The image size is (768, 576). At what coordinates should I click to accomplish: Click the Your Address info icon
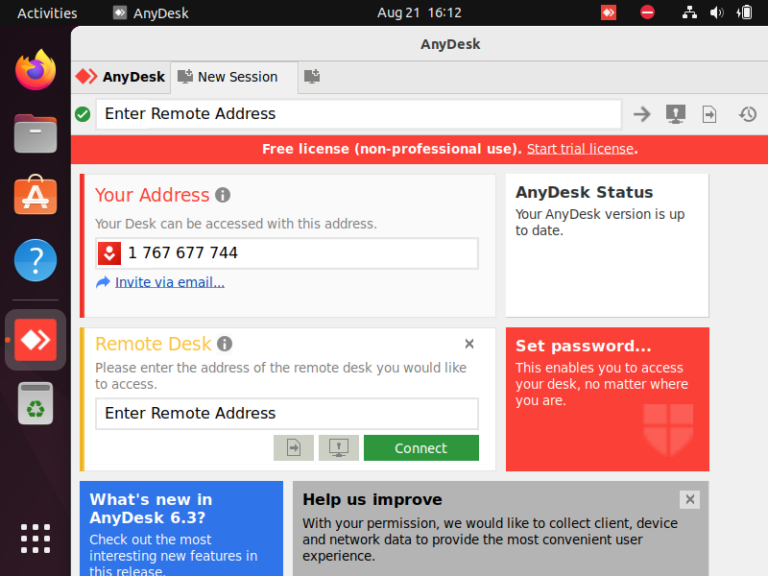[x=223, y=195]
